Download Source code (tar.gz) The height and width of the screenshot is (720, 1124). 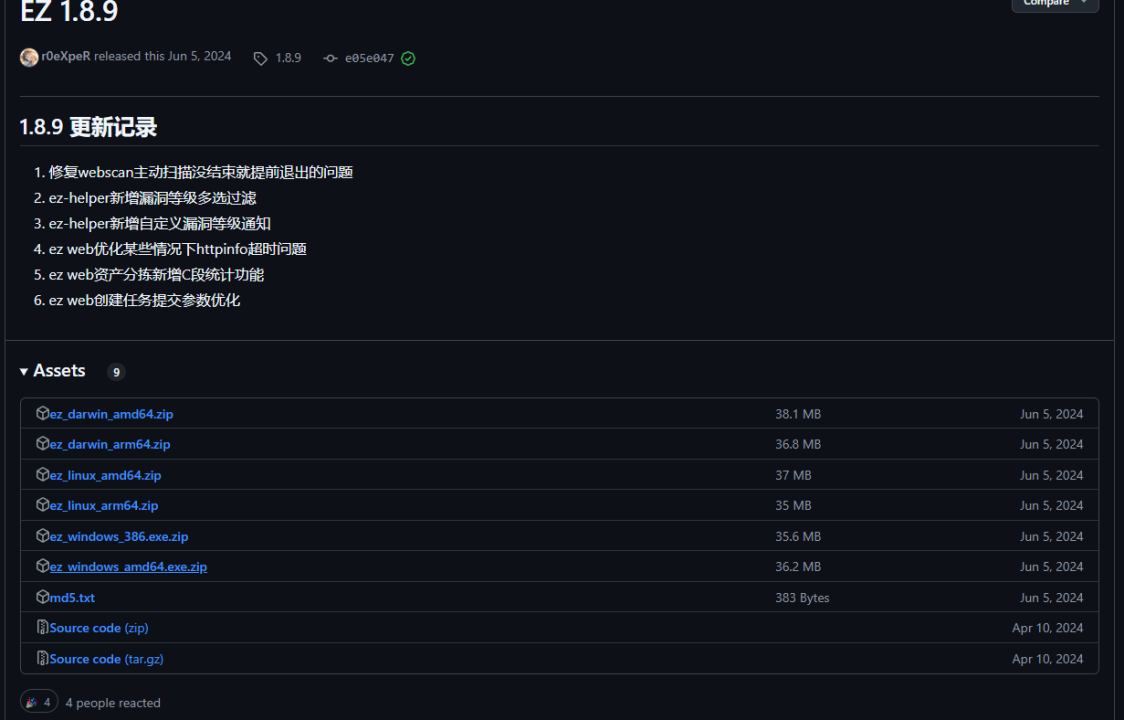pos(106,659)
